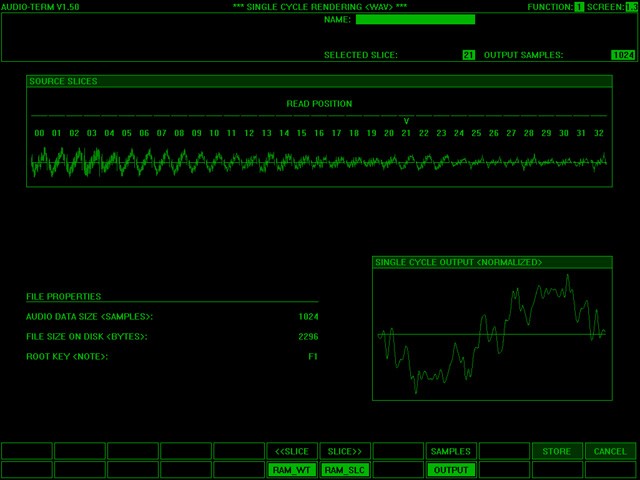640x480 pixels.
Task: Click the <<SLICE button
Action: (x=292, y=451)
